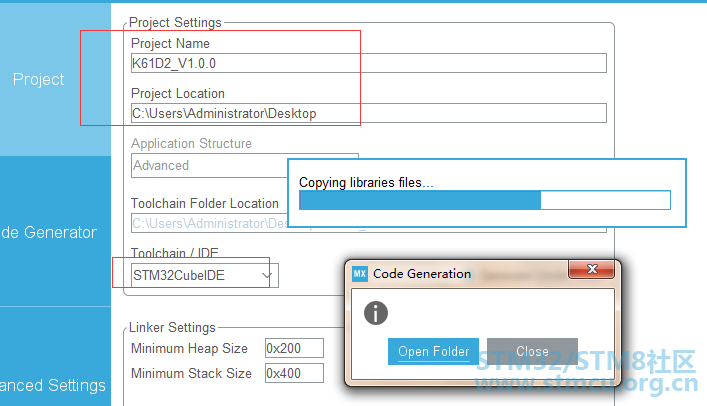Click the 'Copying libraries files...' status text
This screenshot has height=406, width=707.
[366, 182]
